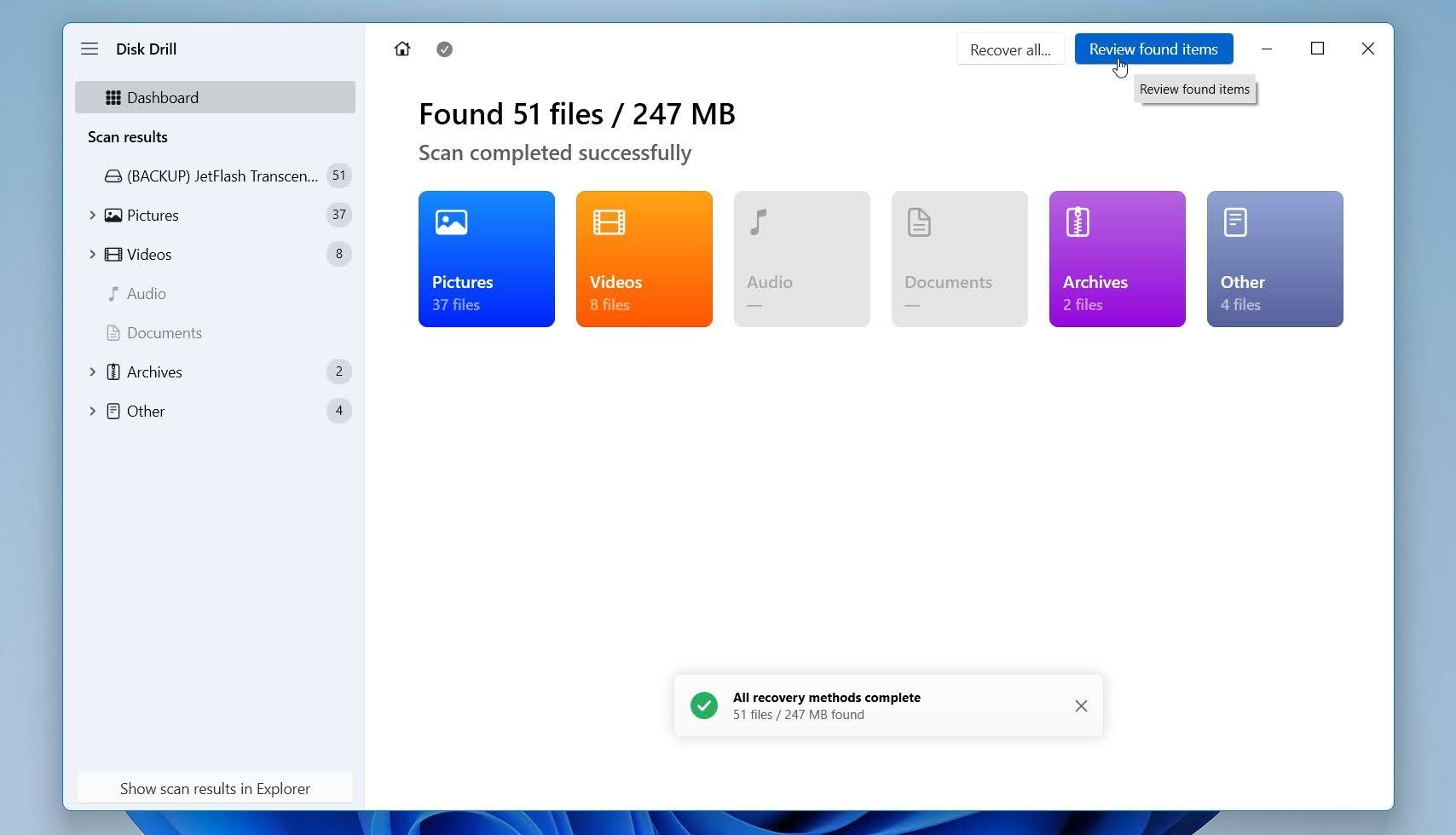Click the Scan completed successfully text
Viewport: 1456px width, 835px height.
pos(555,153)
